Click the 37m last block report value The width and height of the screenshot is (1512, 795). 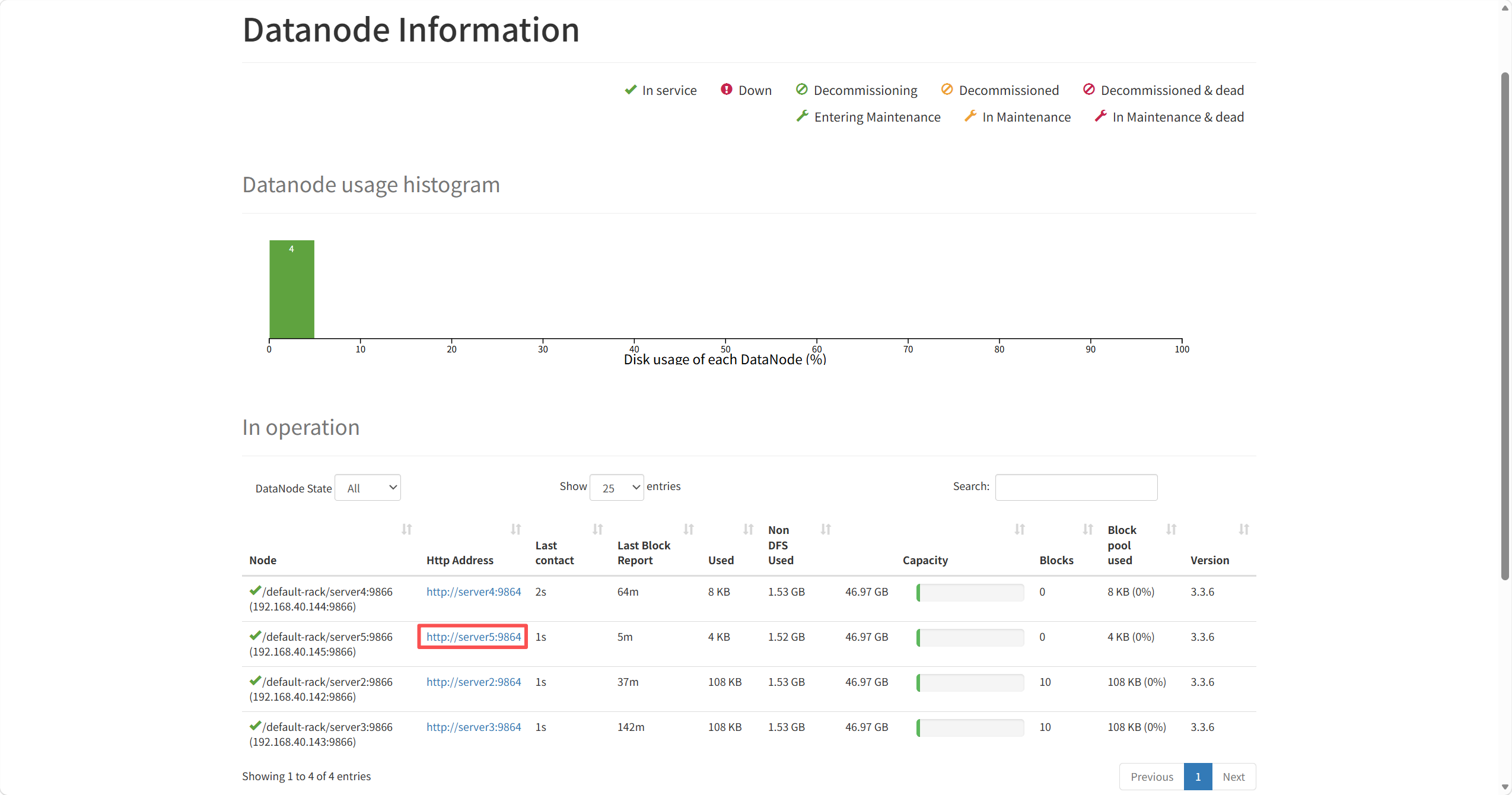click(x=628, y=682)
